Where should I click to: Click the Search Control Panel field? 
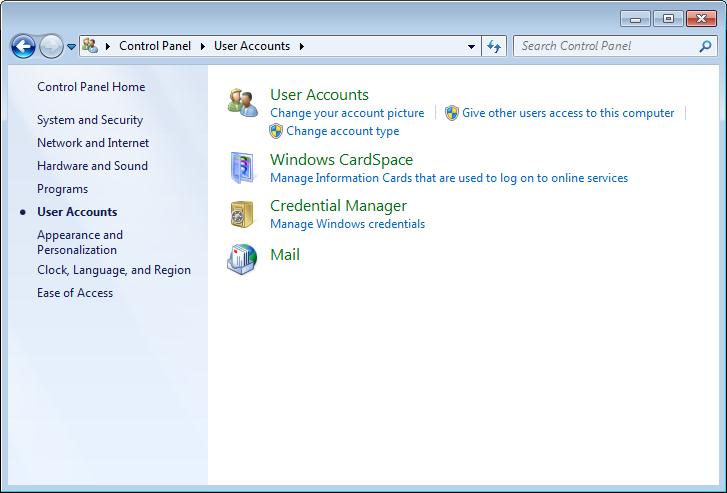(615, 46)
